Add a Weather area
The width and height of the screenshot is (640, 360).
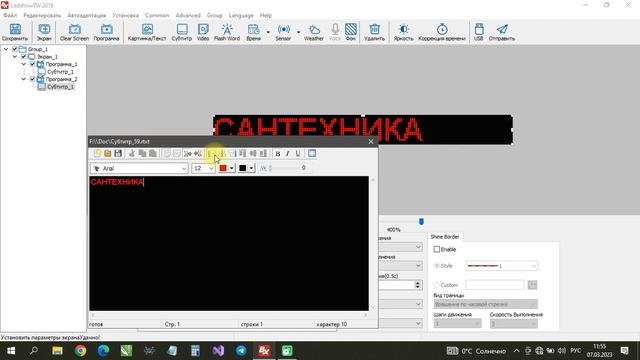[313, 32]
